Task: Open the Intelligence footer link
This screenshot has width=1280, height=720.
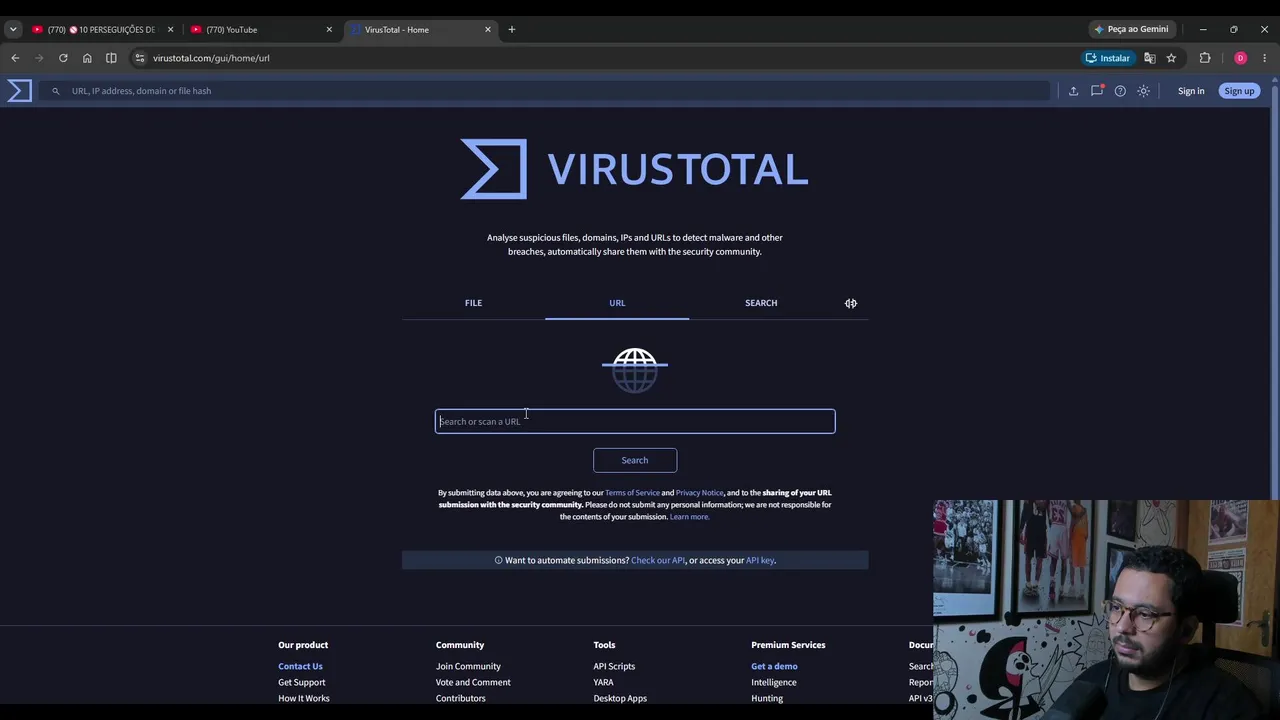Action: coord(774,682)
